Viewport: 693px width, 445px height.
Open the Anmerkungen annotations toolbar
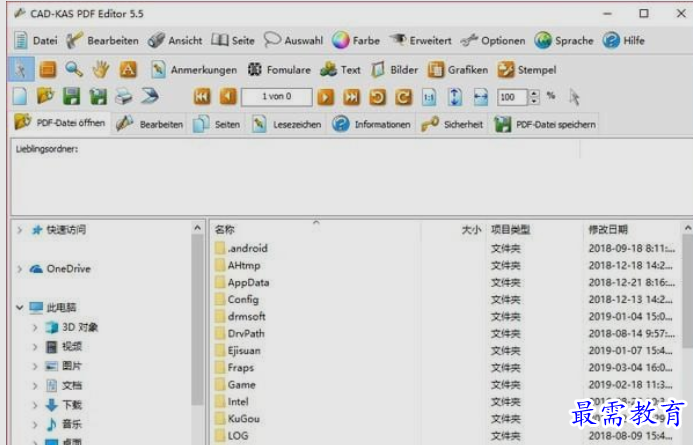pyautogui.click(x=194, y=70)
